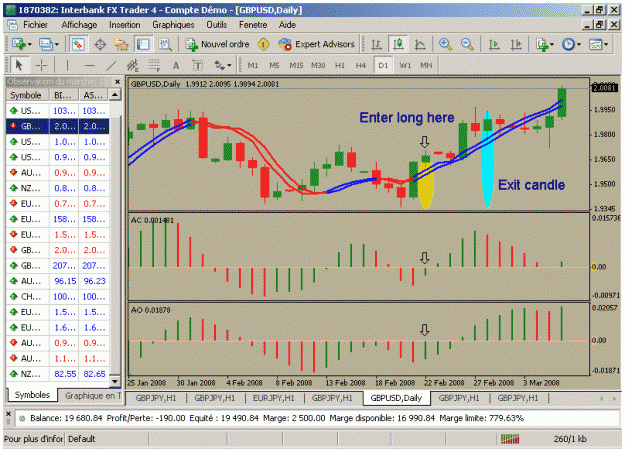Screen dimensions: 625x449
Task: Toggle the Data Window crosshair-circle icon
Action: click(100, 44)
